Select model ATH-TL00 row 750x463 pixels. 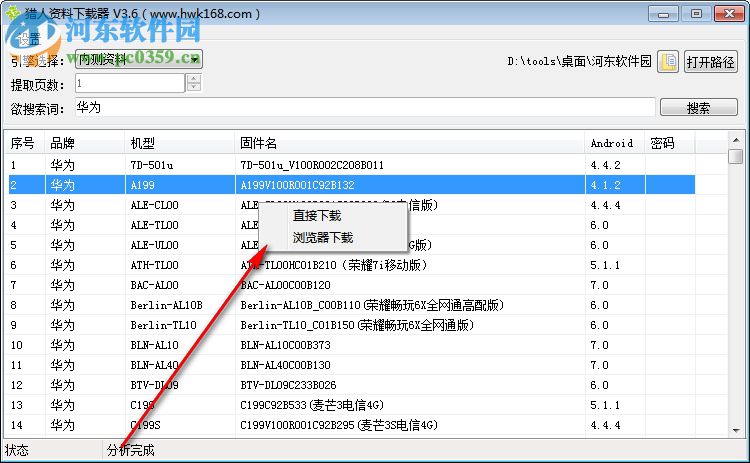click(x=352, y=265)
